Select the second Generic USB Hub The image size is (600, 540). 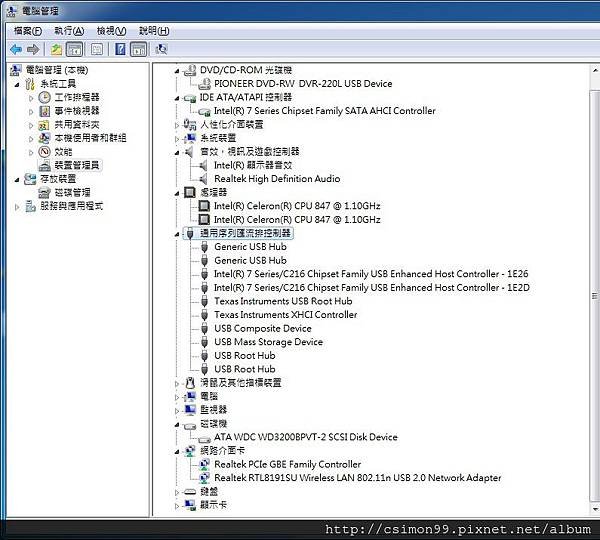point(250,261)
